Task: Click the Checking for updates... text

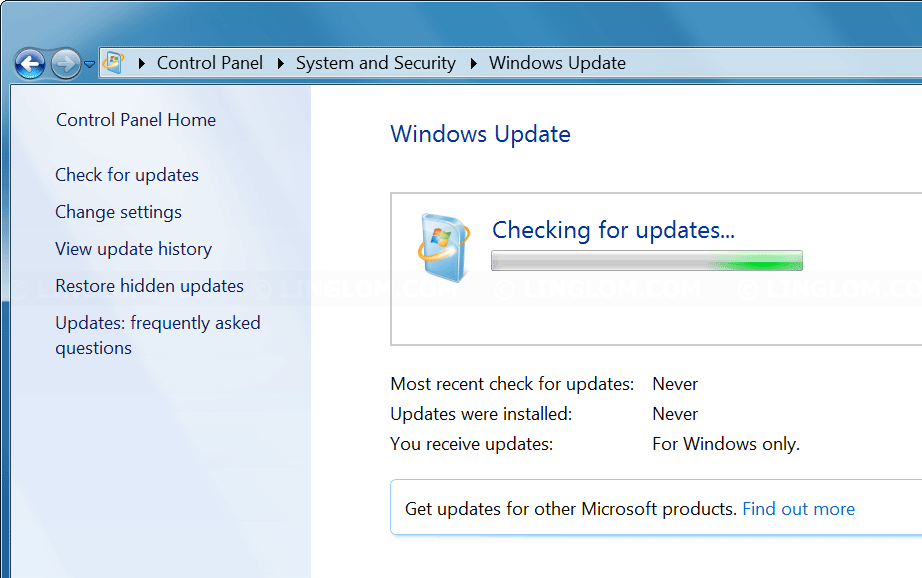Action: 613,230
